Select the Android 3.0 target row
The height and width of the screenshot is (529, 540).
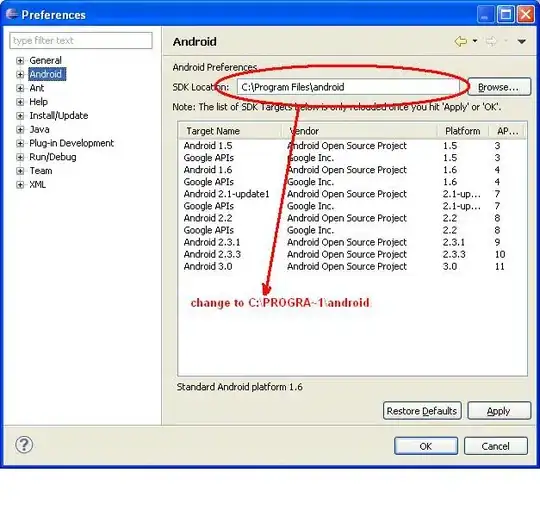click(353, 266)
